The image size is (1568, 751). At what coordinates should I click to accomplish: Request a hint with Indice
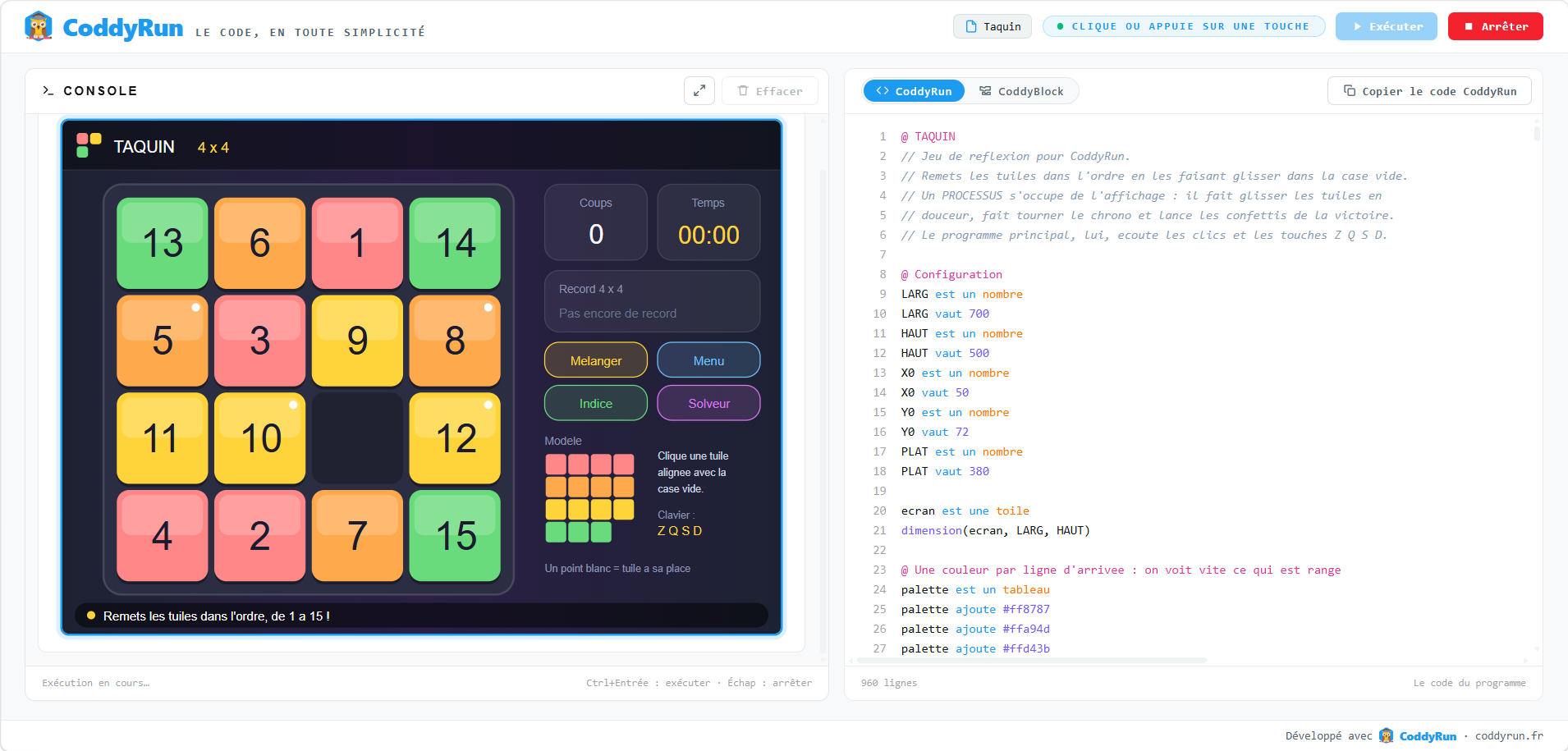click(x=596, y=403)
